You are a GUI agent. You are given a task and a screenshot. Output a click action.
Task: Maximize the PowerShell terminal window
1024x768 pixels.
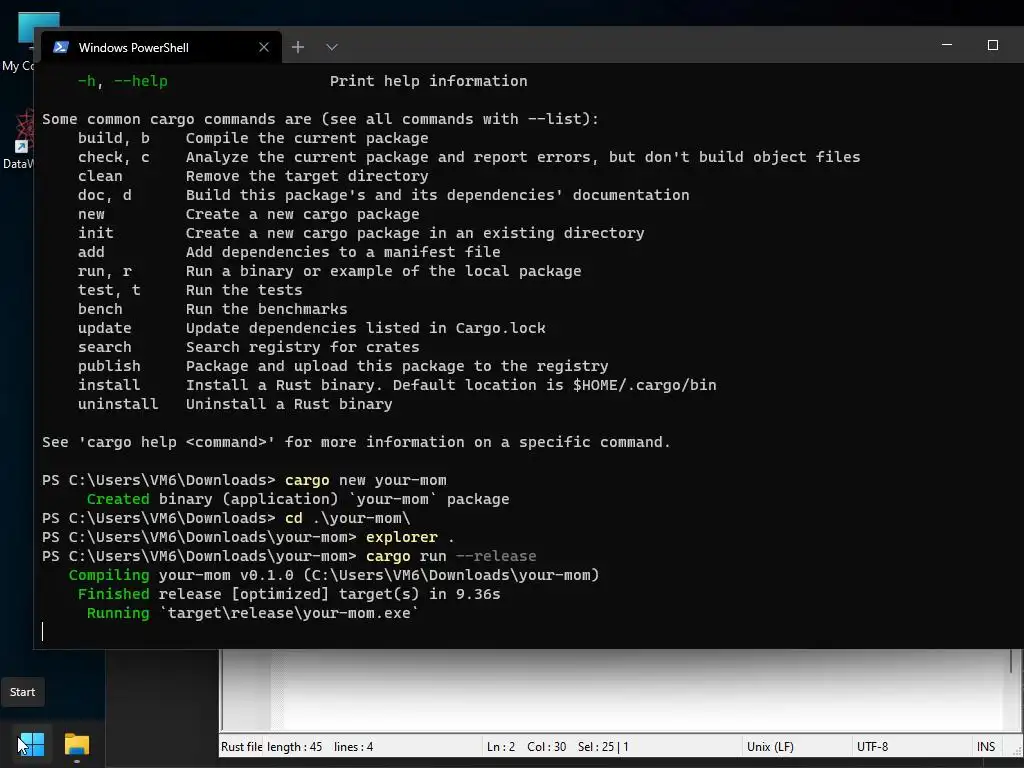(993, 45)
